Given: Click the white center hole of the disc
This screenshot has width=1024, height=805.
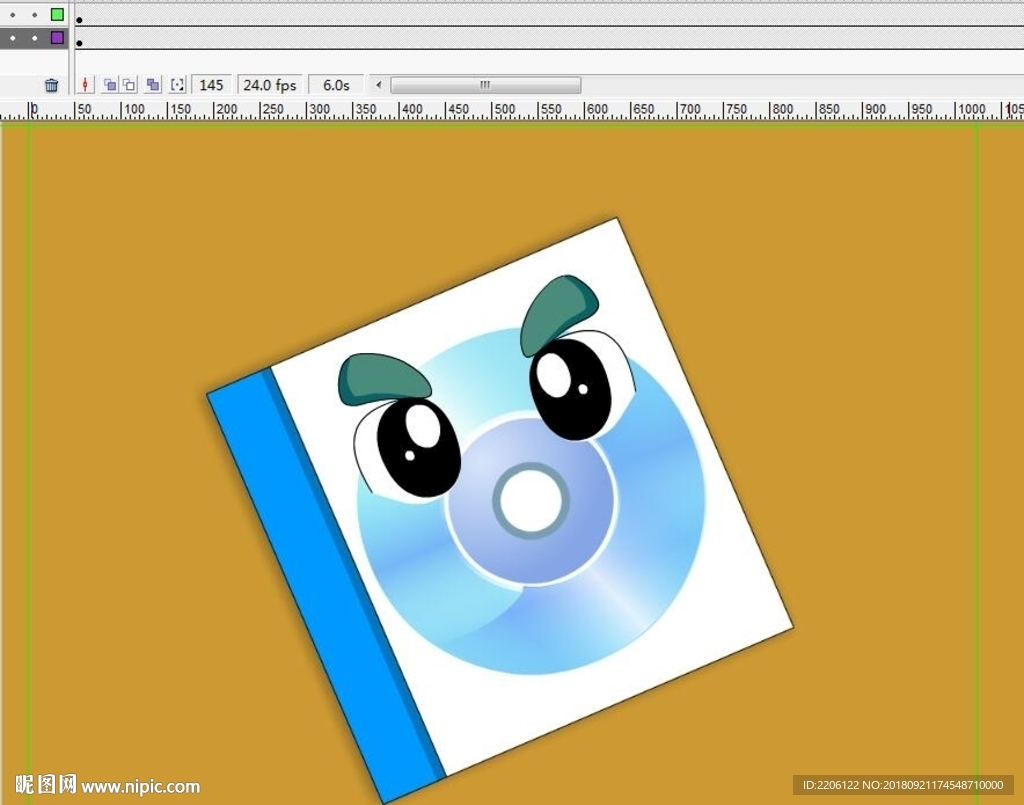Looking at the screenshot, I should (x=530, y=501).
